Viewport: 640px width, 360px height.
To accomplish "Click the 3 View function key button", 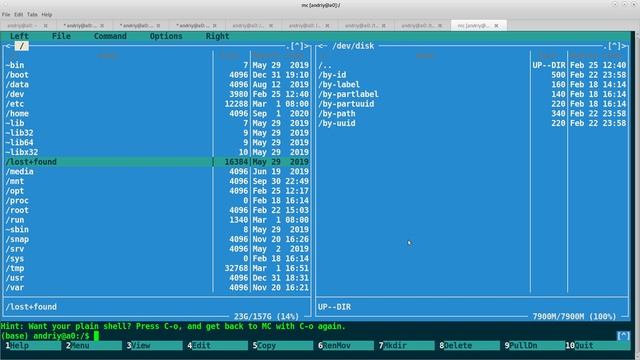I will [x=154, y=346].
